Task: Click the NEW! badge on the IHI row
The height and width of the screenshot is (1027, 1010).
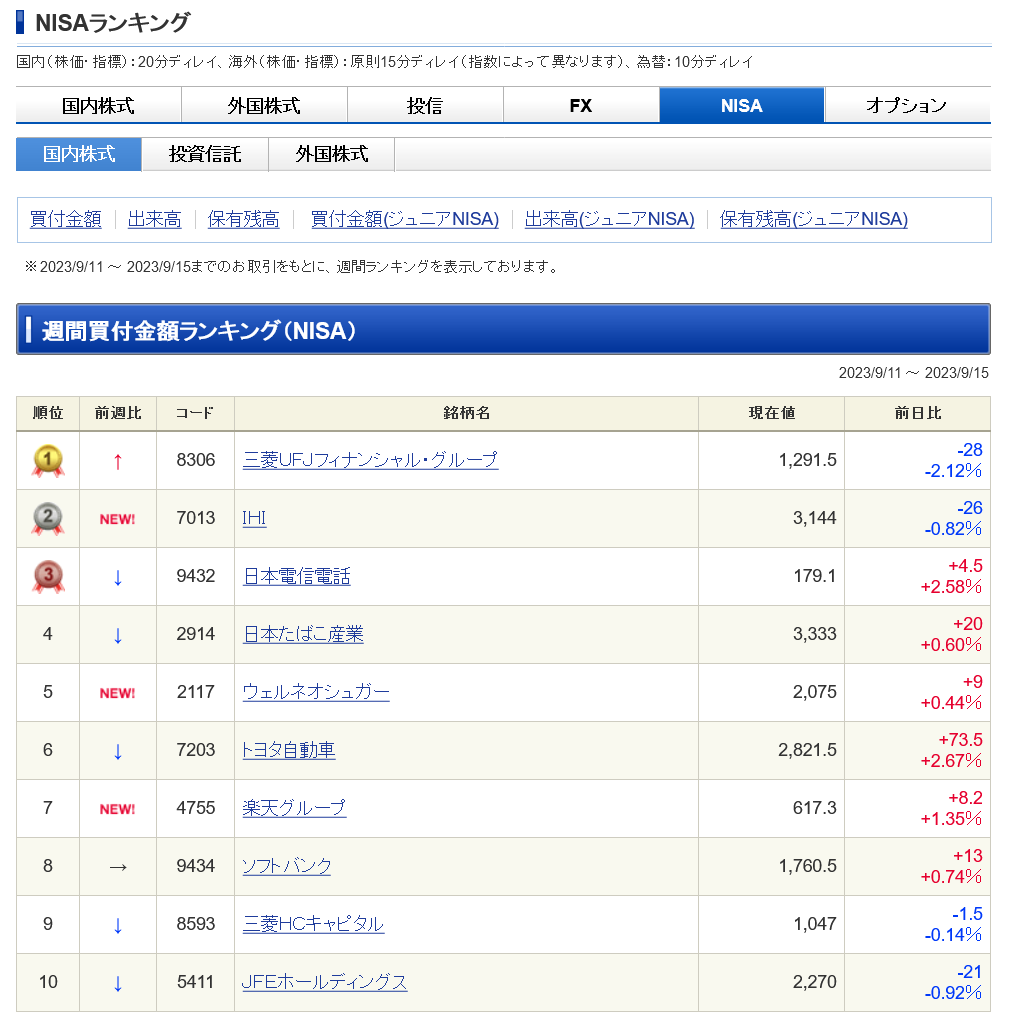Action: pyautogui.click(x=117, y=517)
